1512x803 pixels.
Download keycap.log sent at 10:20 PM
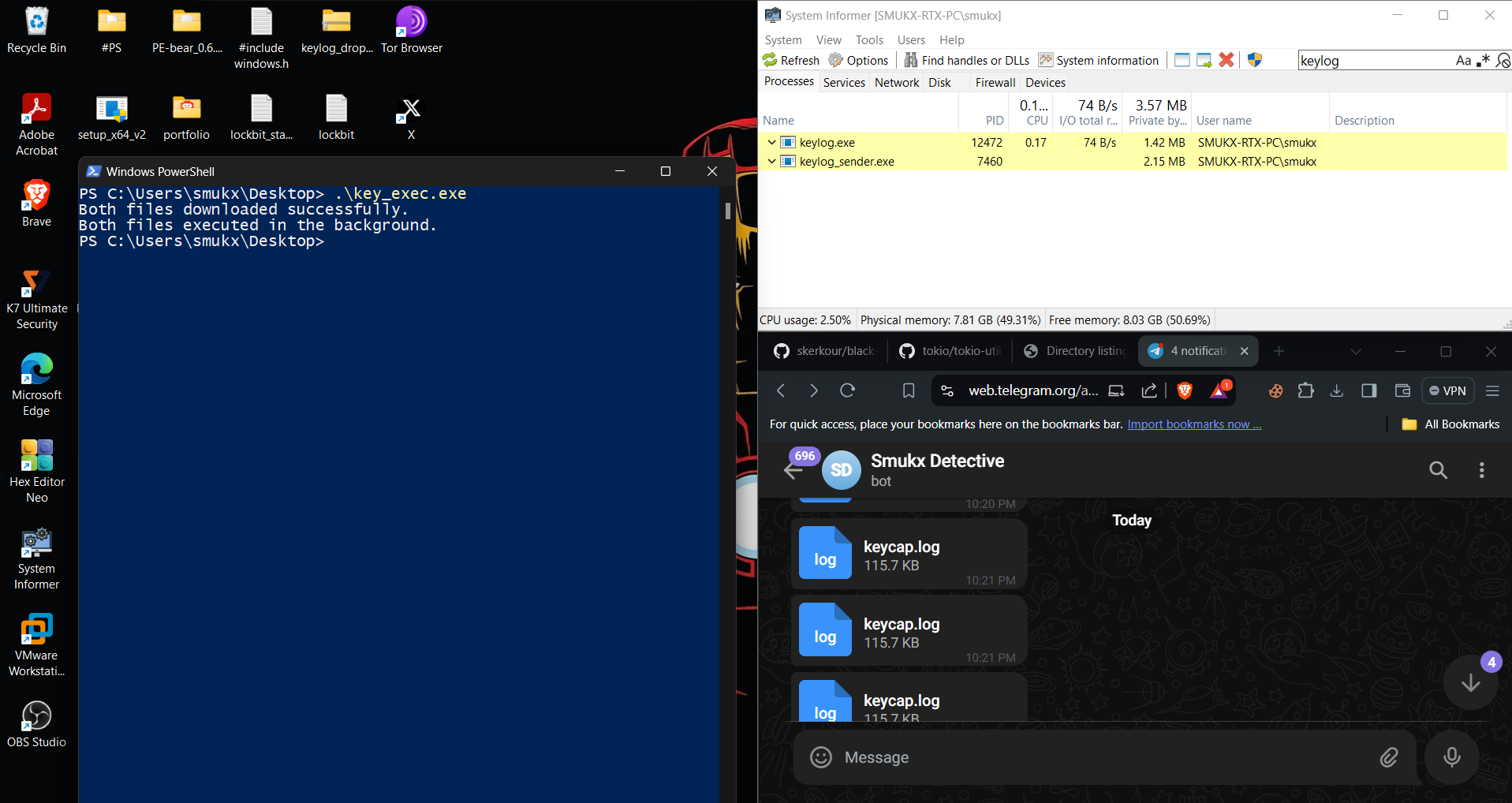point(825,499)
